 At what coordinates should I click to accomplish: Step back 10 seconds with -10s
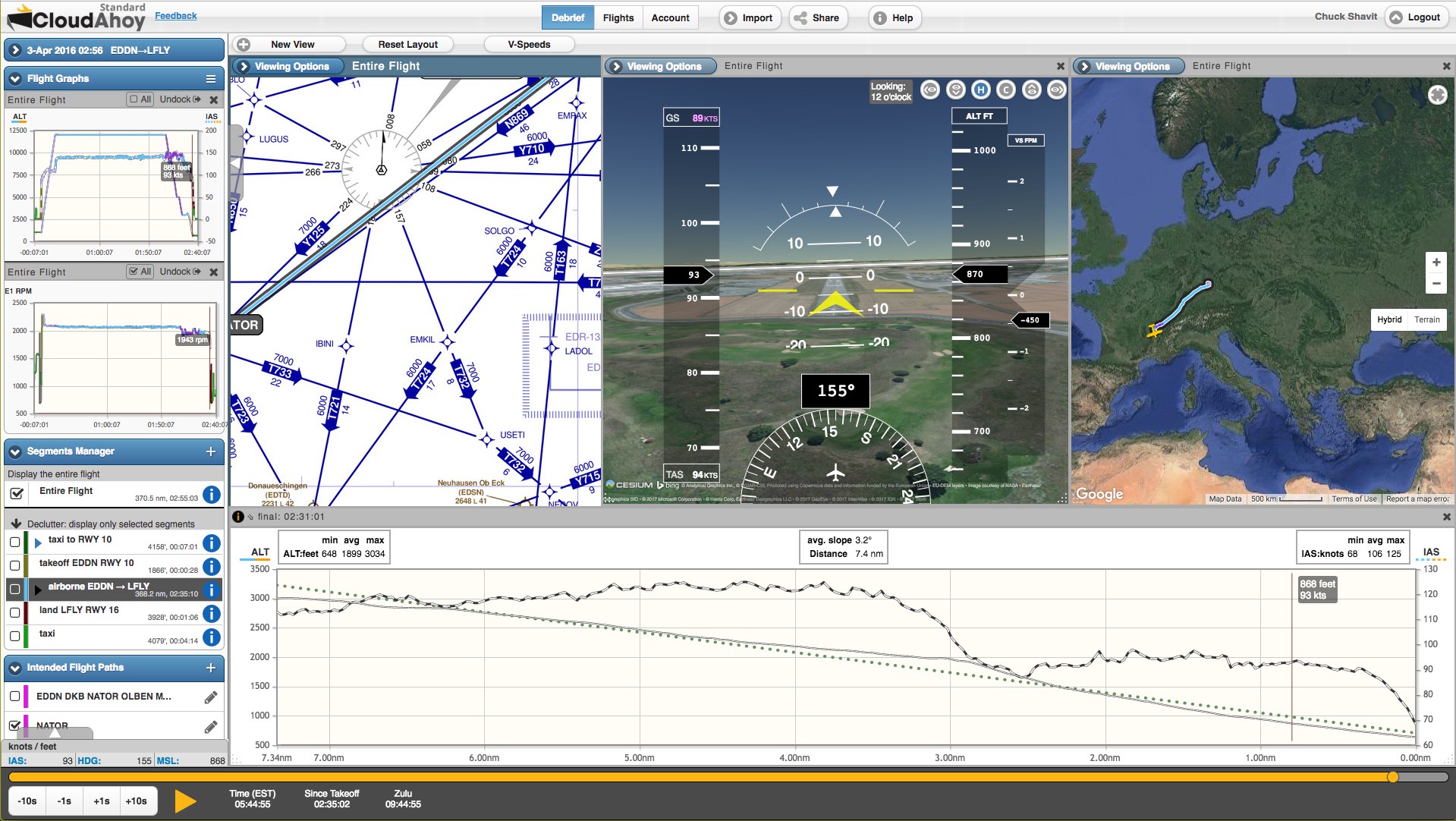click(x=27, y=801)
